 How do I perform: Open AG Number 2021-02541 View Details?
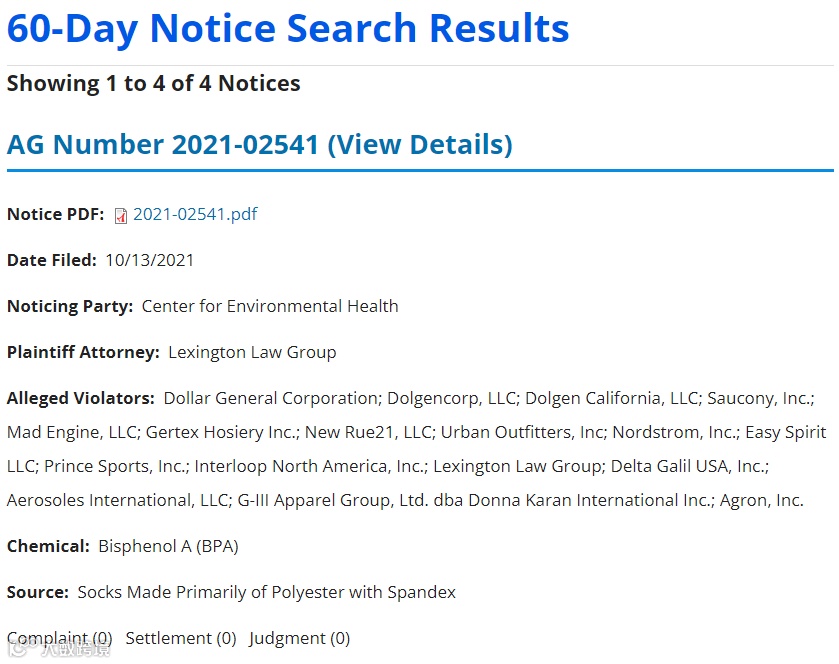coord(259,144)
